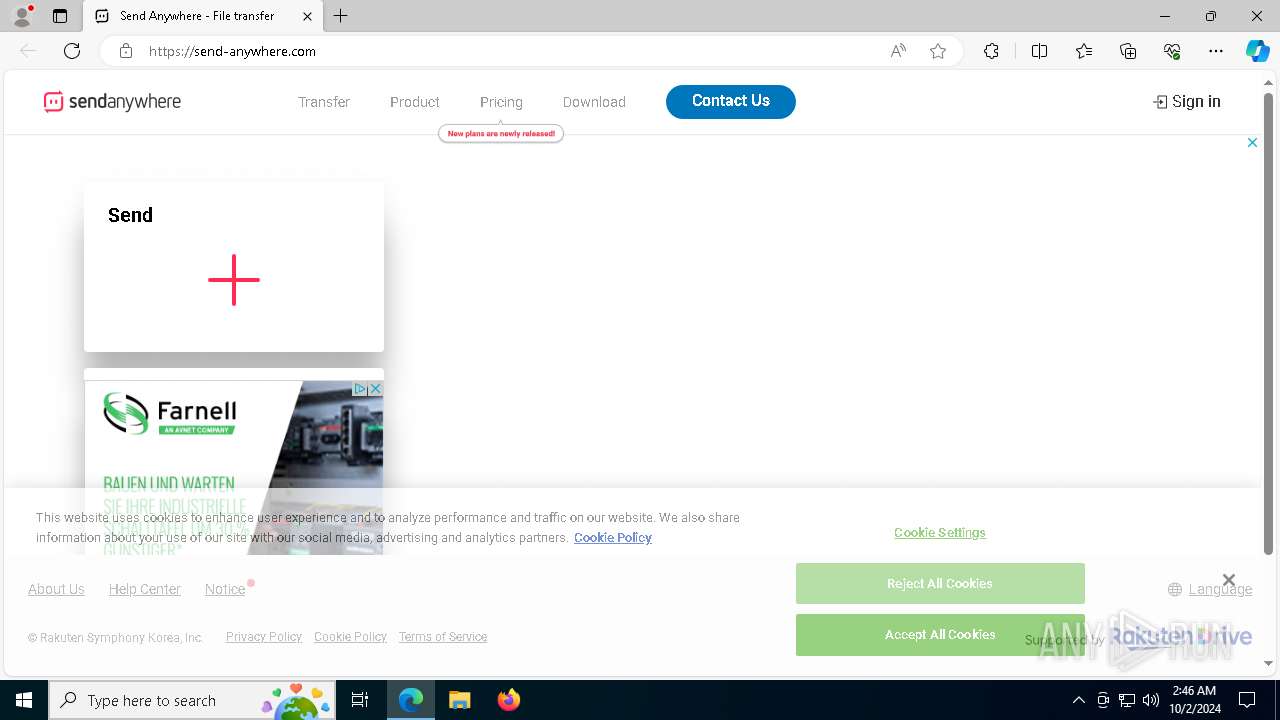Accept All Cookies

(940, 635)
